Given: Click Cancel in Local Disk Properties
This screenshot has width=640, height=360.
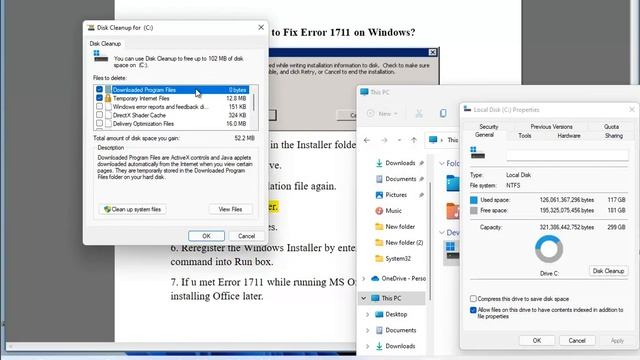Looking at the screenshot, I should click(x=577, y=340).
